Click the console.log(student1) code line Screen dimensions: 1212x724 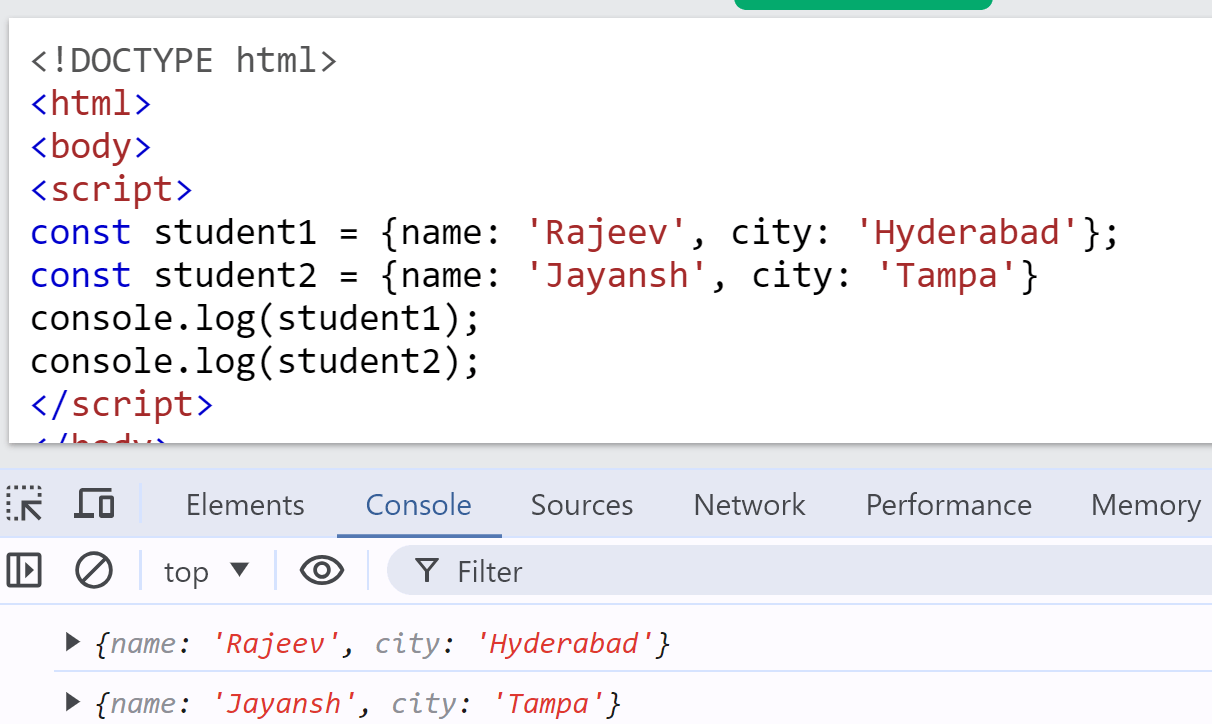click(256, 318)
